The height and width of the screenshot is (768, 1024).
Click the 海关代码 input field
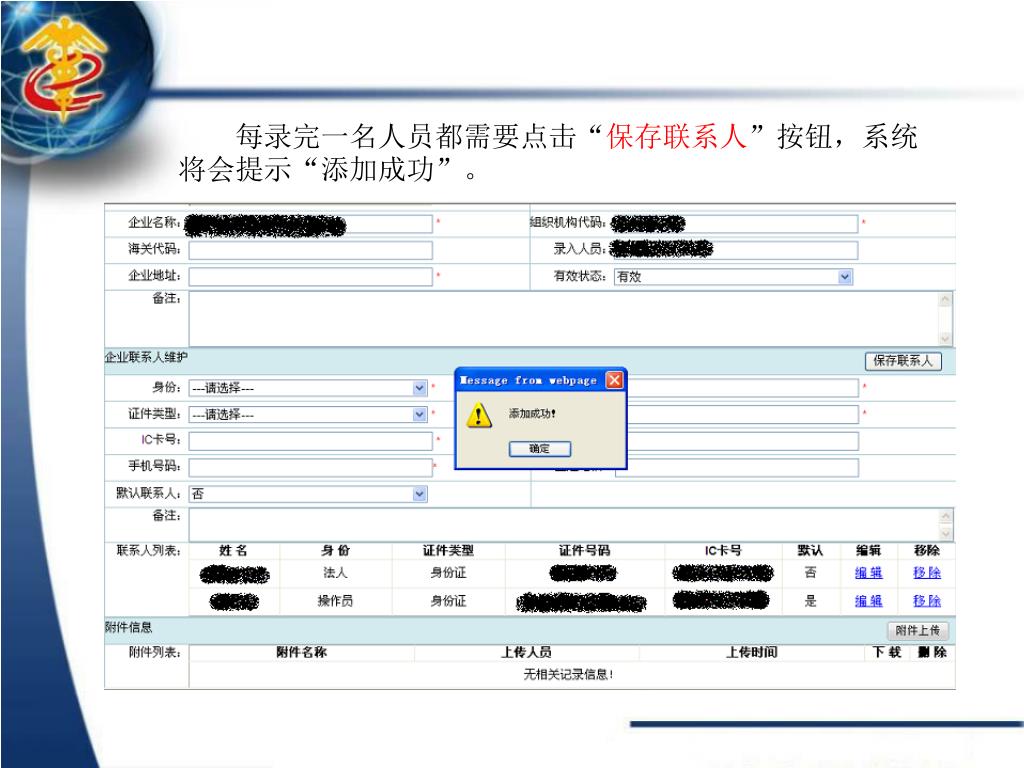(x=310, y=250)
